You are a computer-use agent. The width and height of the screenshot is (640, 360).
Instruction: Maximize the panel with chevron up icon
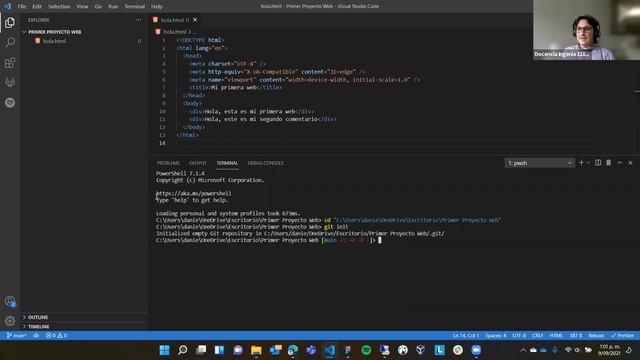[619, 163]
